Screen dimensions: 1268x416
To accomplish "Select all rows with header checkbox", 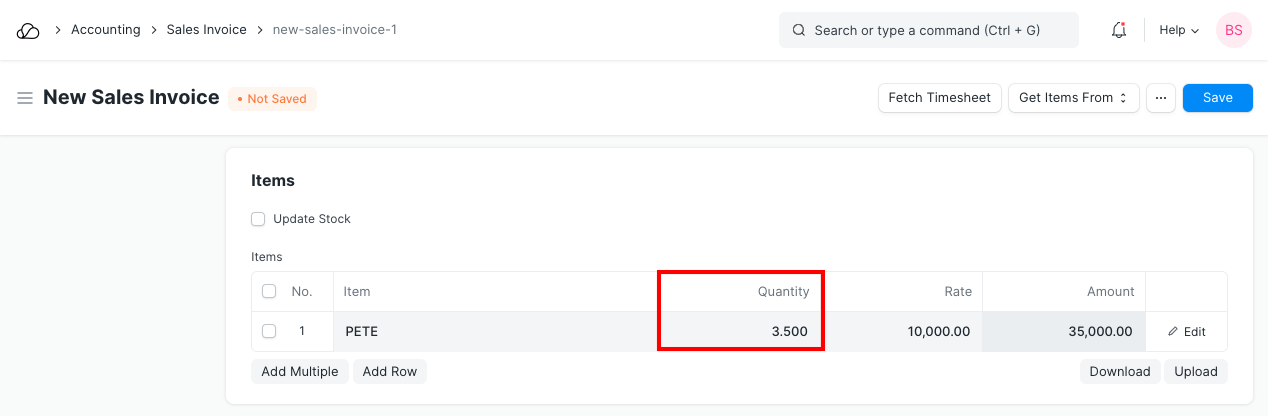I will (268, 292).
